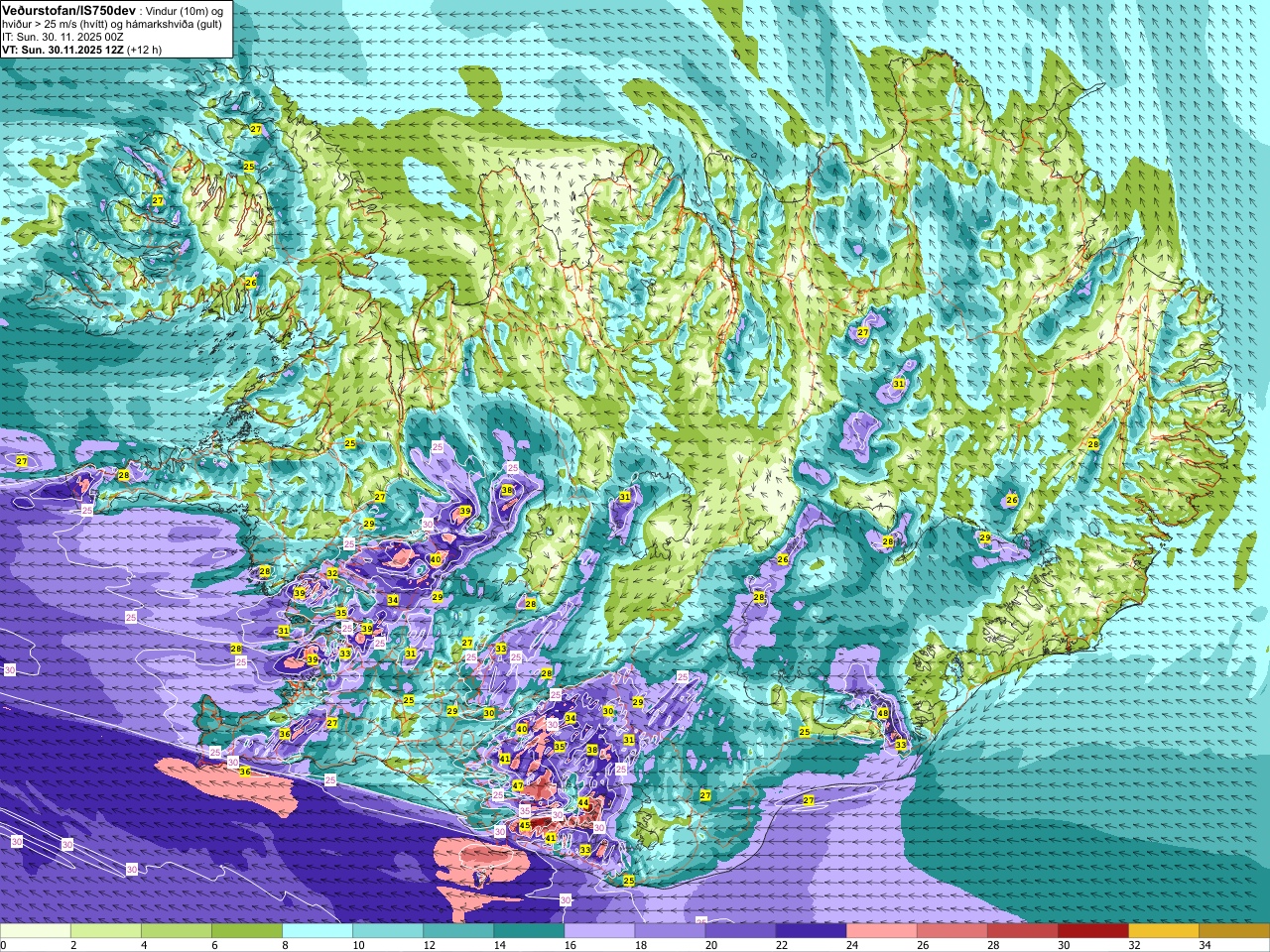1270x952 pixels.
Task: Pick the dark indigo 22–24 m/s legend swatch
Action: click(811, 931)
